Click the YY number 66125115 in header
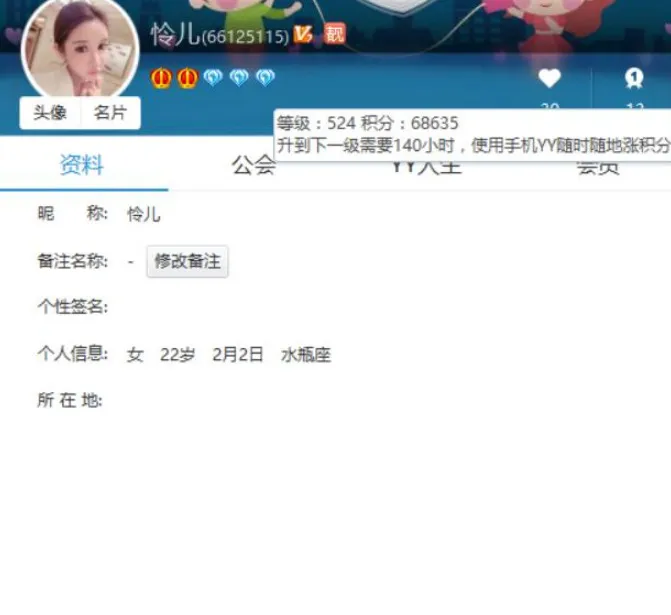The image size is (671, 615). point(246,36)
